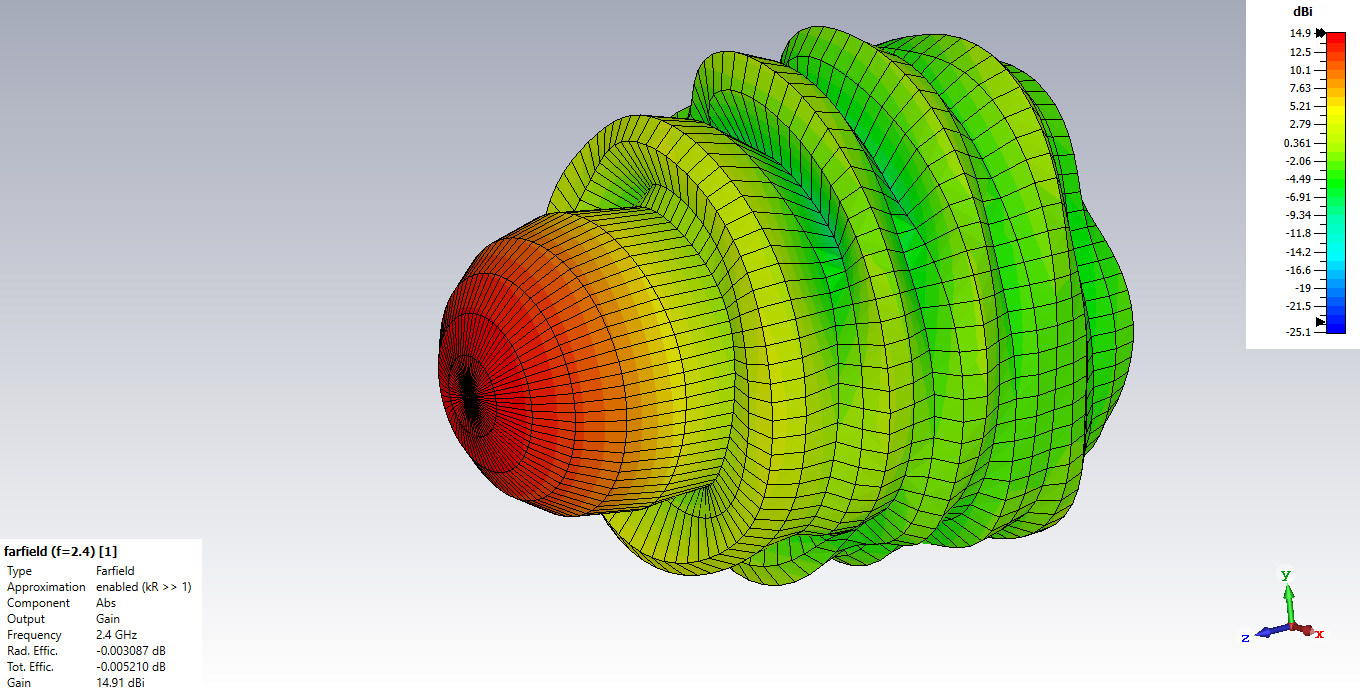1360x694 pixels.
Task: Click the lower clamp marker near -25.1
Action: pos(1321,322)
